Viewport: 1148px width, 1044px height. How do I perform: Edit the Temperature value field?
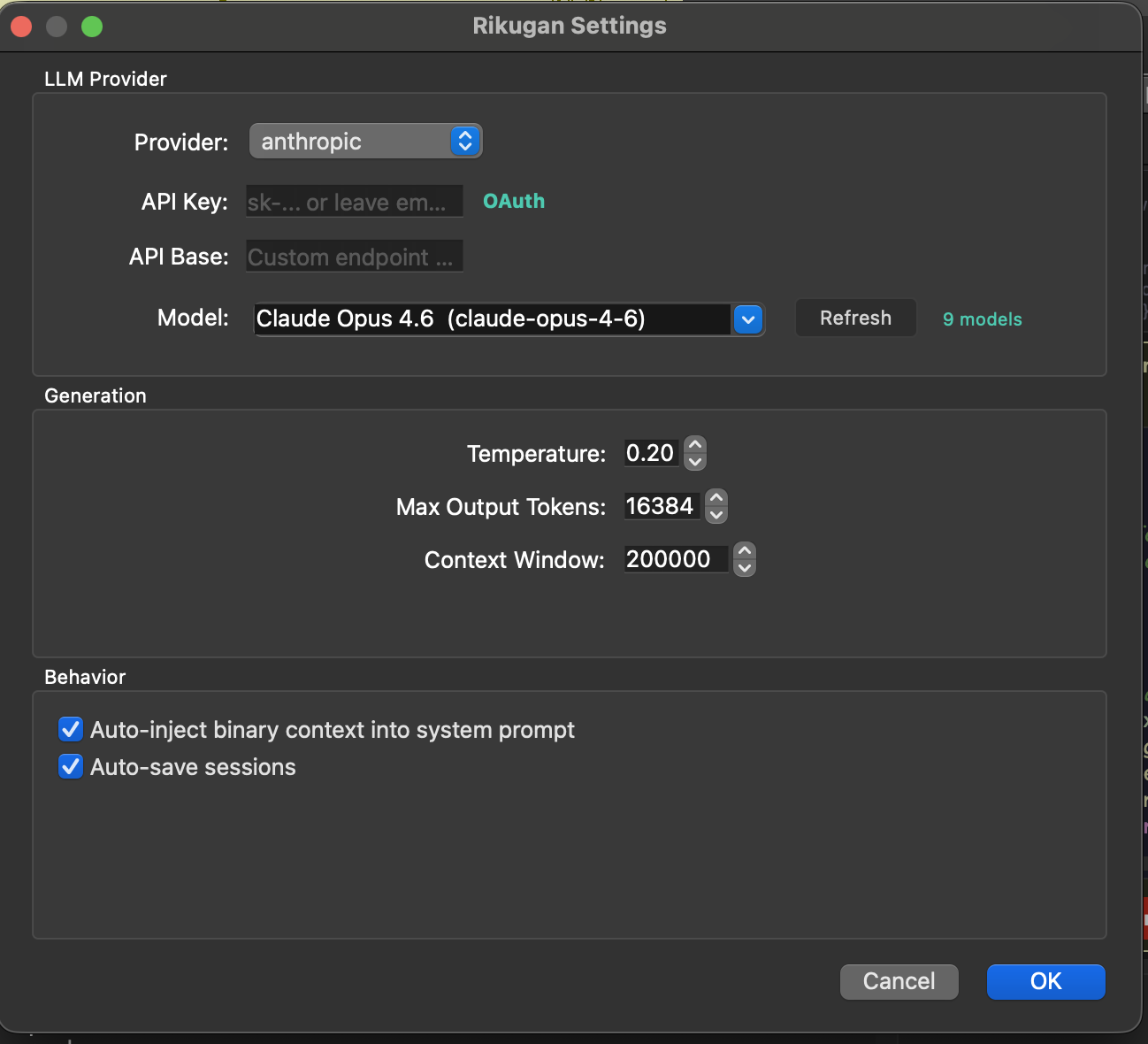click(x=652, y=453)
